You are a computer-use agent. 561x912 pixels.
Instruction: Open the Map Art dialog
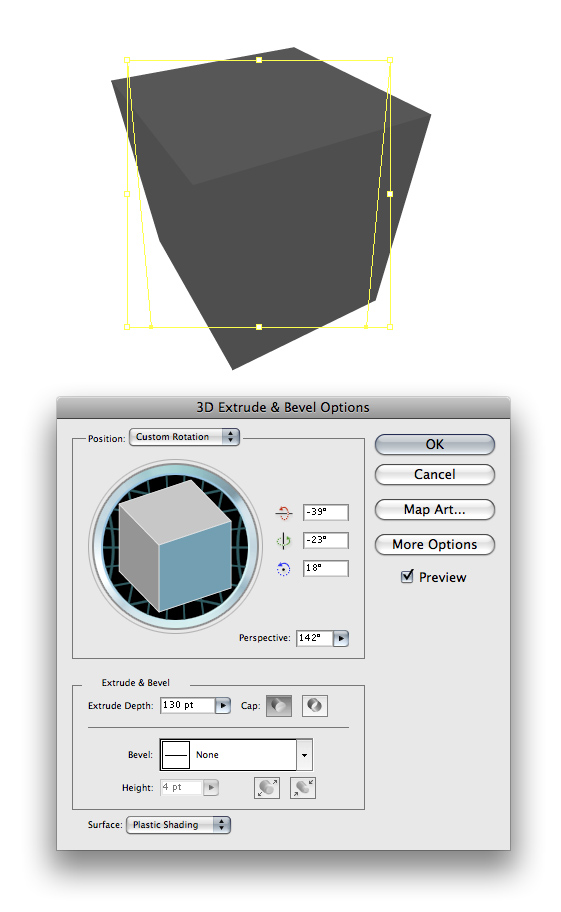(x=435, y=510)
